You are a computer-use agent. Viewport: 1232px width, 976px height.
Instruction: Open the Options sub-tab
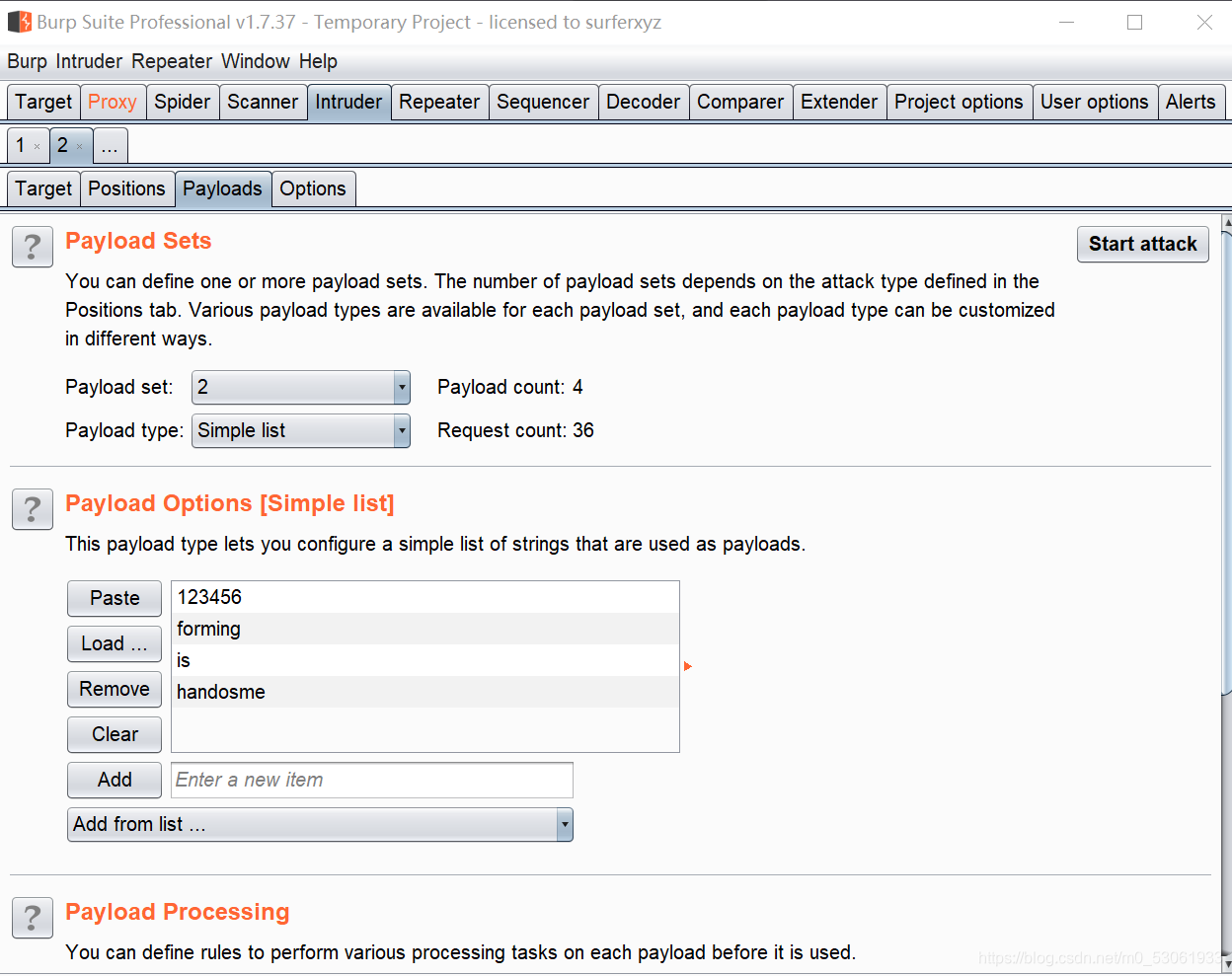313,188
